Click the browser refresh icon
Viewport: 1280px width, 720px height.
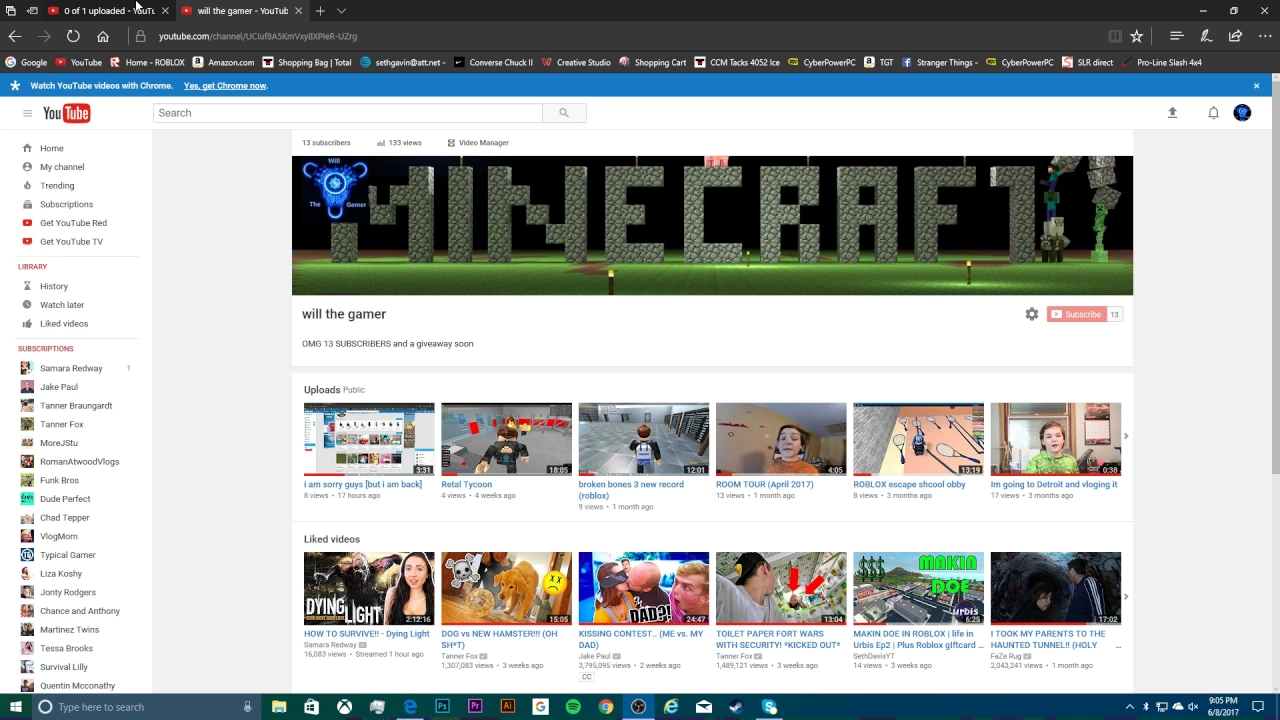coord(73,36)
